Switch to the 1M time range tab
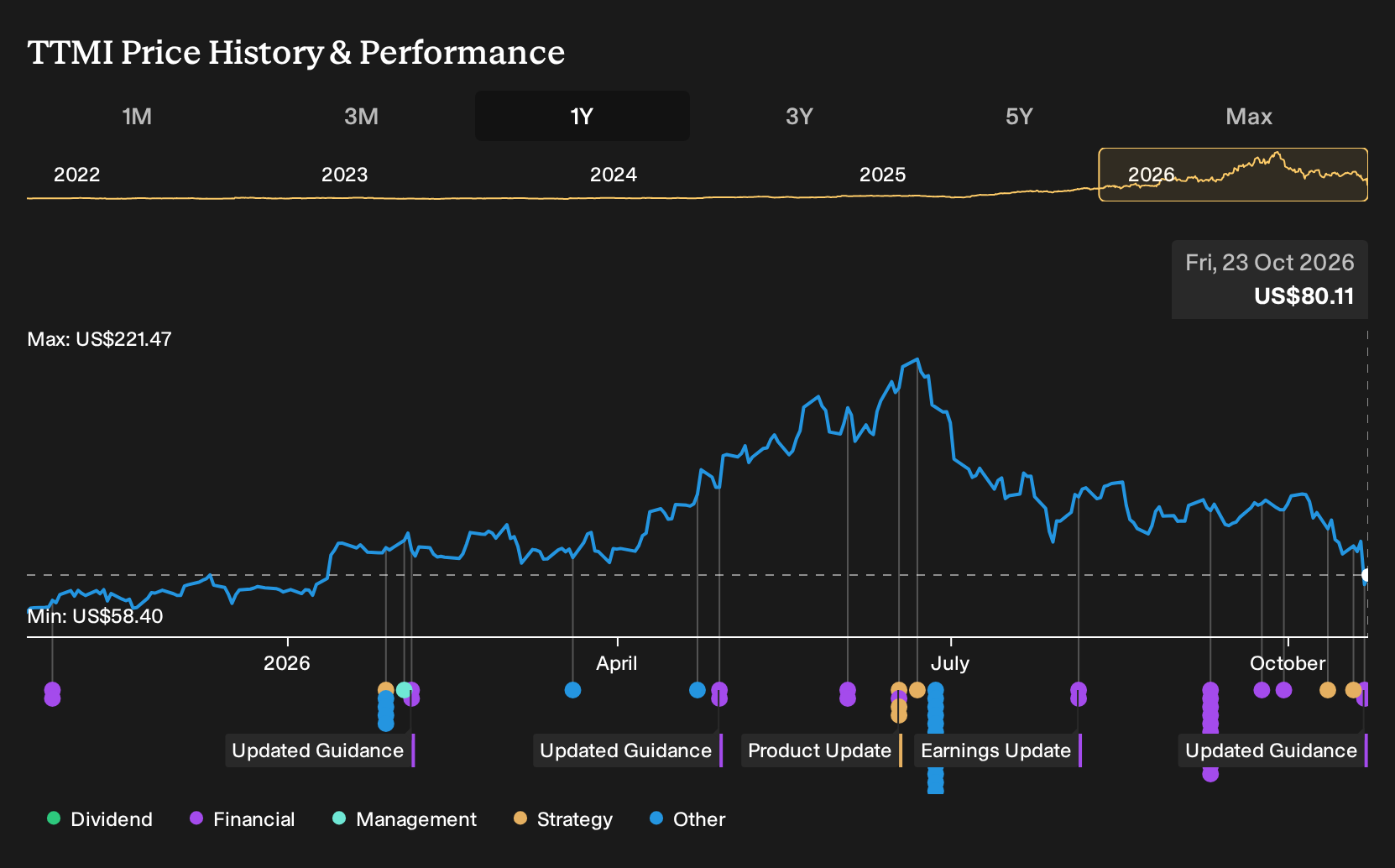 point(137,116)
